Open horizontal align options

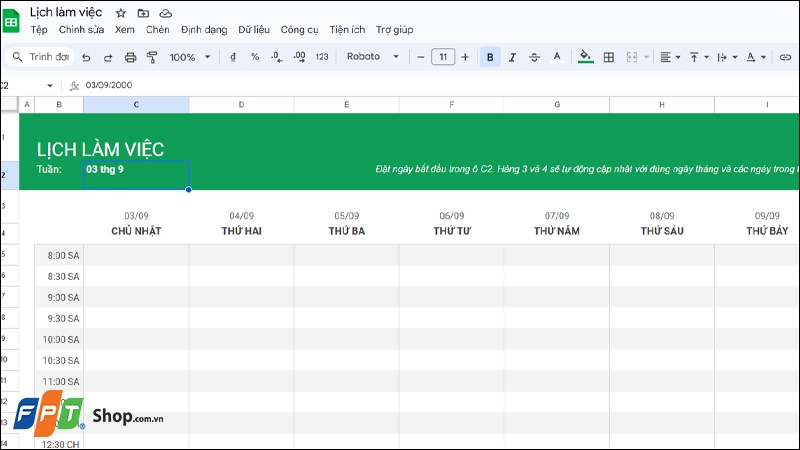coord(670,57)
